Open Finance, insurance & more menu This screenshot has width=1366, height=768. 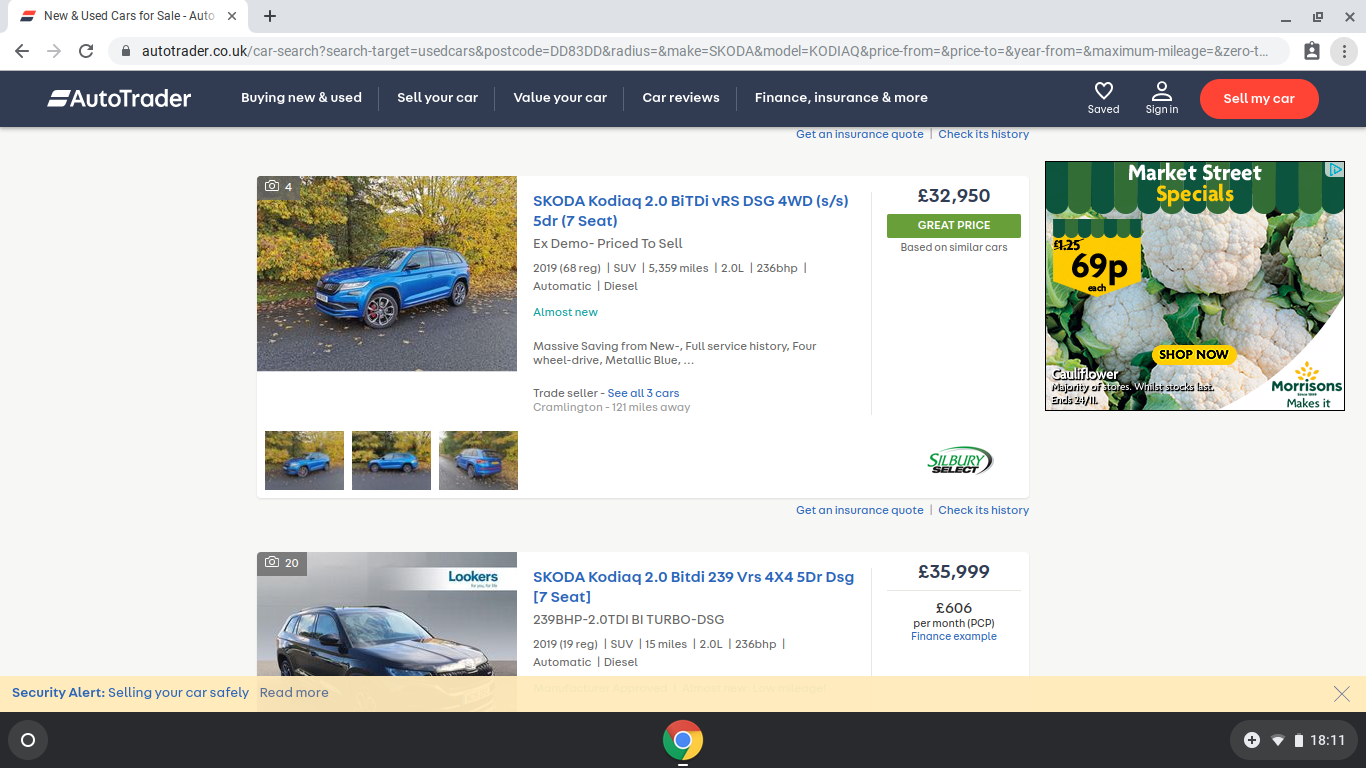(841, 98)
